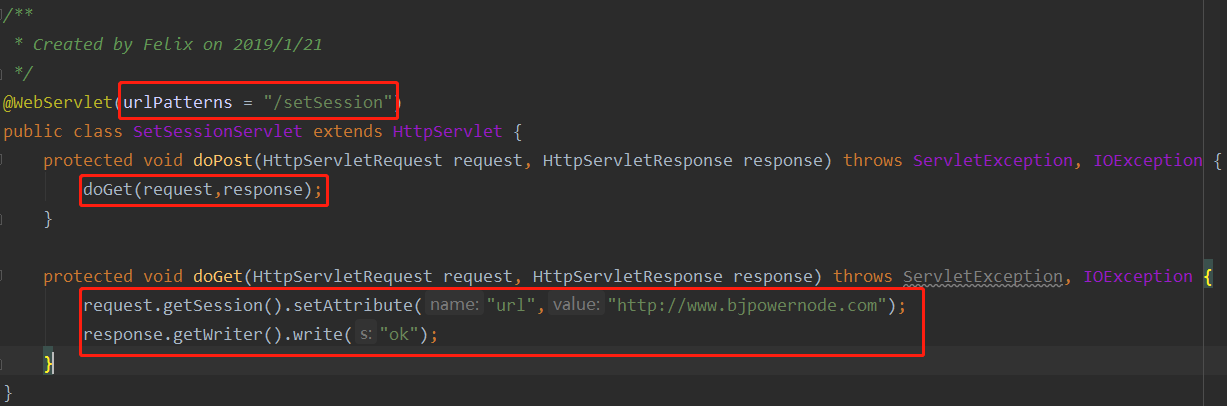The image size is (1227, 406).
Task: Click the "ok" string in write call
Action: pyautogui.click(x=400, y=334)
